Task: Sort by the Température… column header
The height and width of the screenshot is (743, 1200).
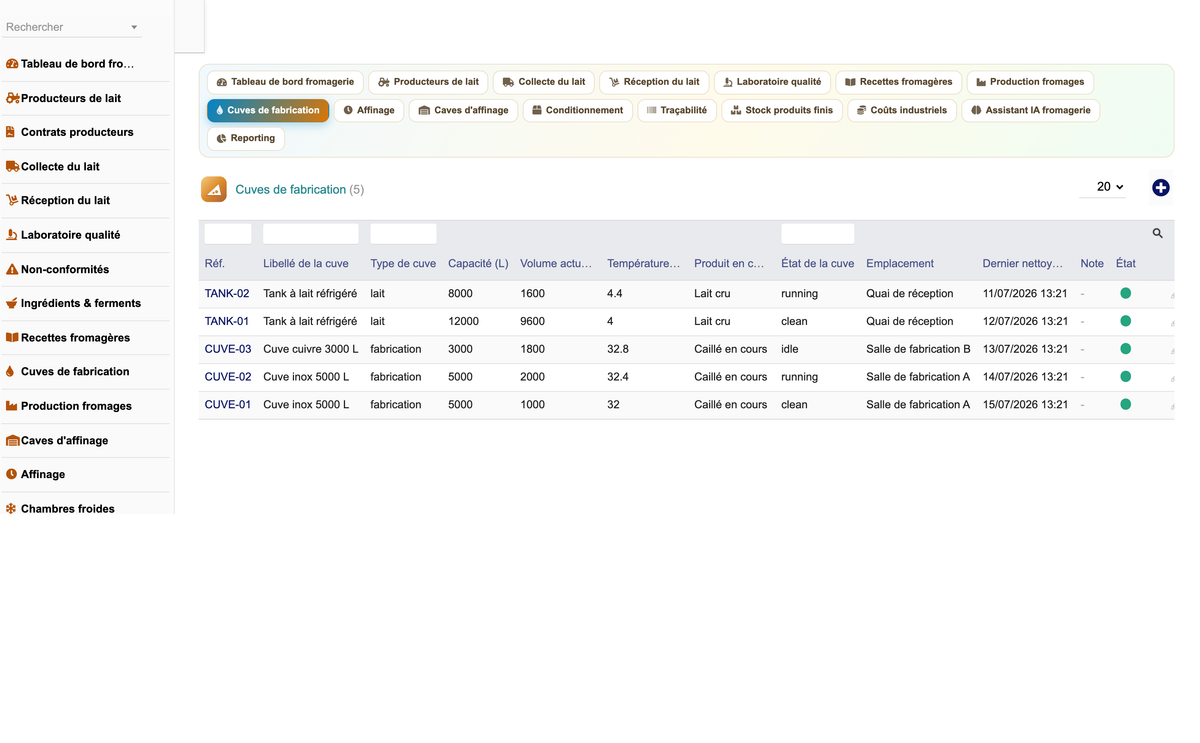Action: tap(643, 264)
